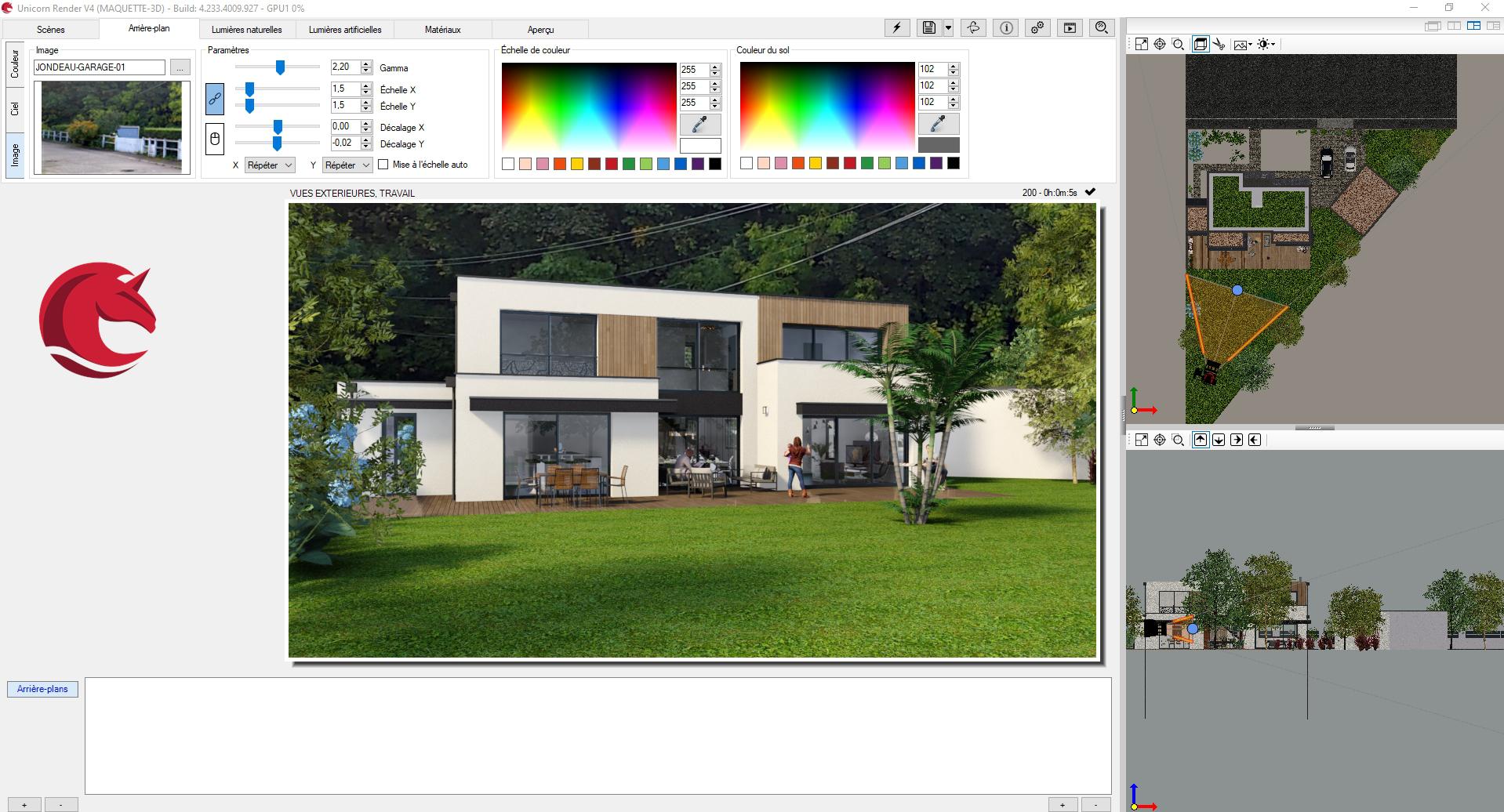Click the lightning bolt render icon
Image resolution: width=1504 pixels, height=812 pixels.
pyautogui.click(x=897, y=28)
